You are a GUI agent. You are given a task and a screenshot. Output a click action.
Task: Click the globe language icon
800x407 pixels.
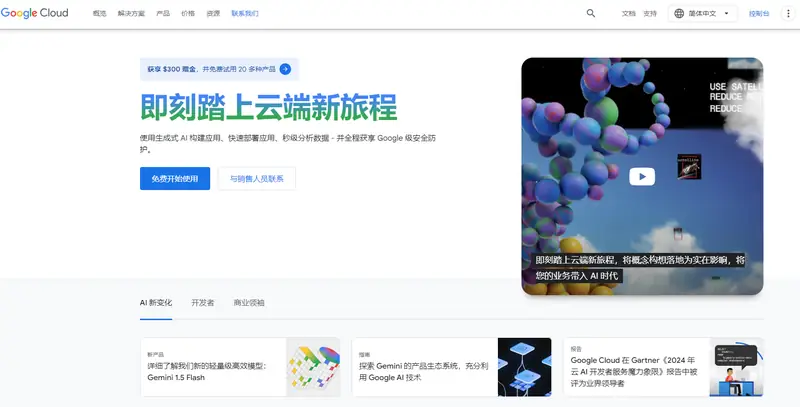679,14
